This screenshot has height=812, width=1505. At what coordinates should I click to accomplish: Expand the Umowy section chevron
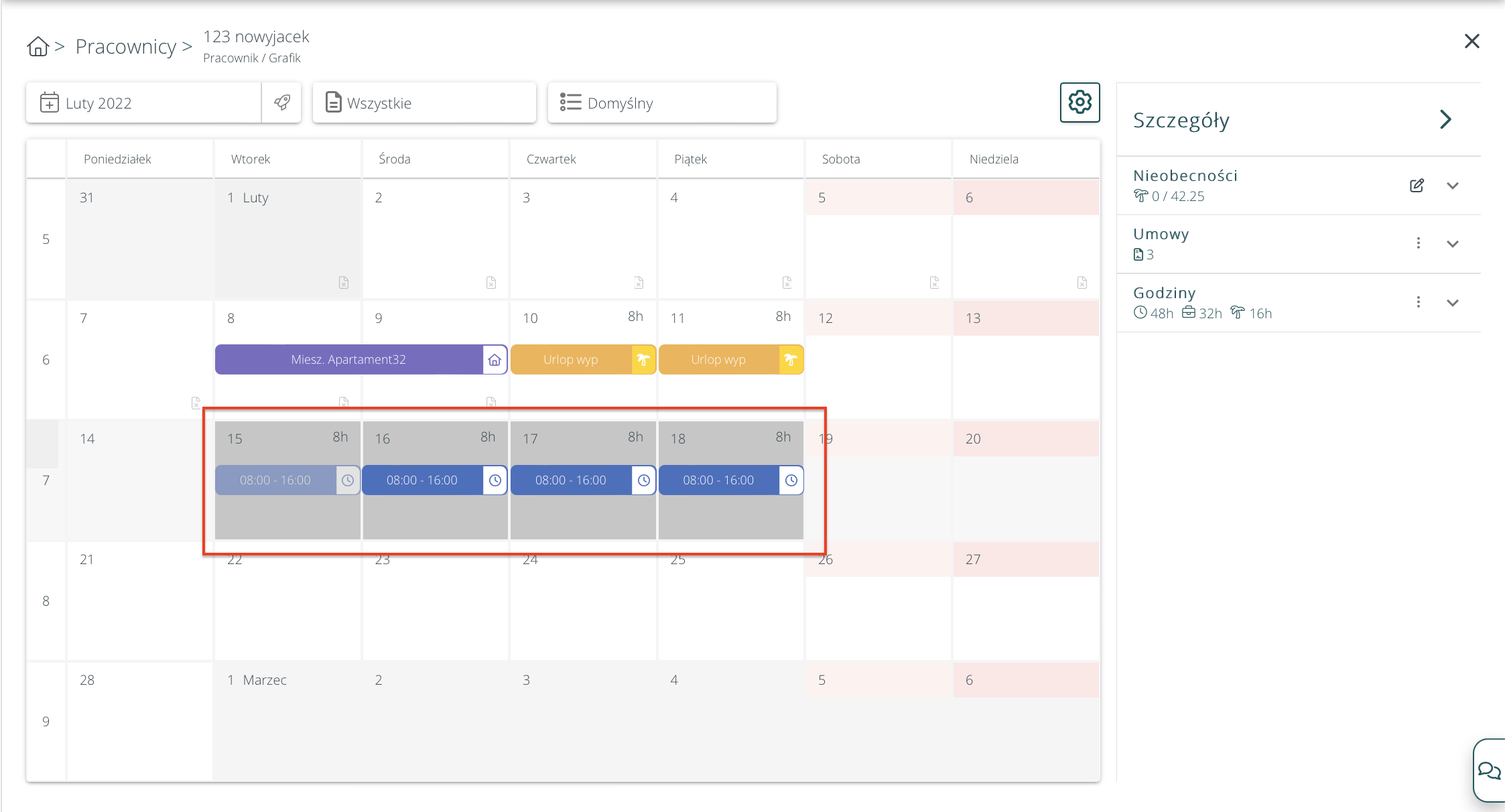point(1453,244)
